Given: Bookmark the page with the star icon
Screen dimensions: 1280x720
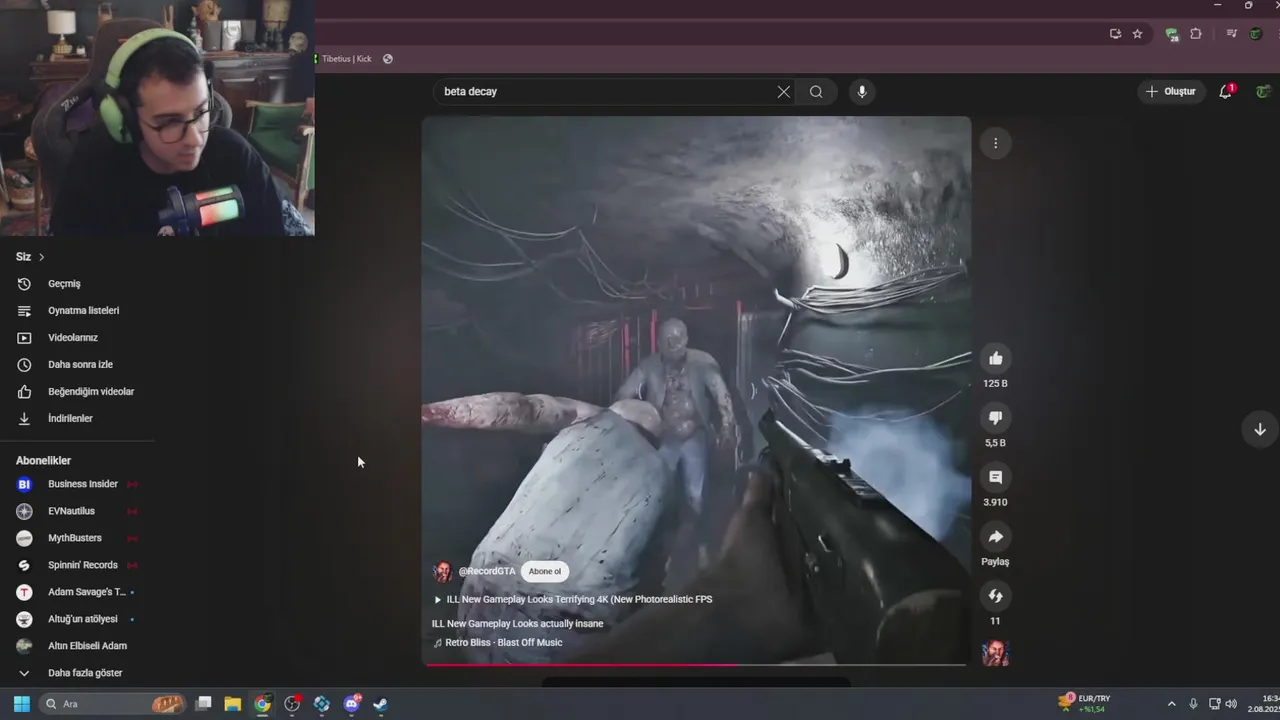Looking at the screenshot, I should click(1137, 34).
